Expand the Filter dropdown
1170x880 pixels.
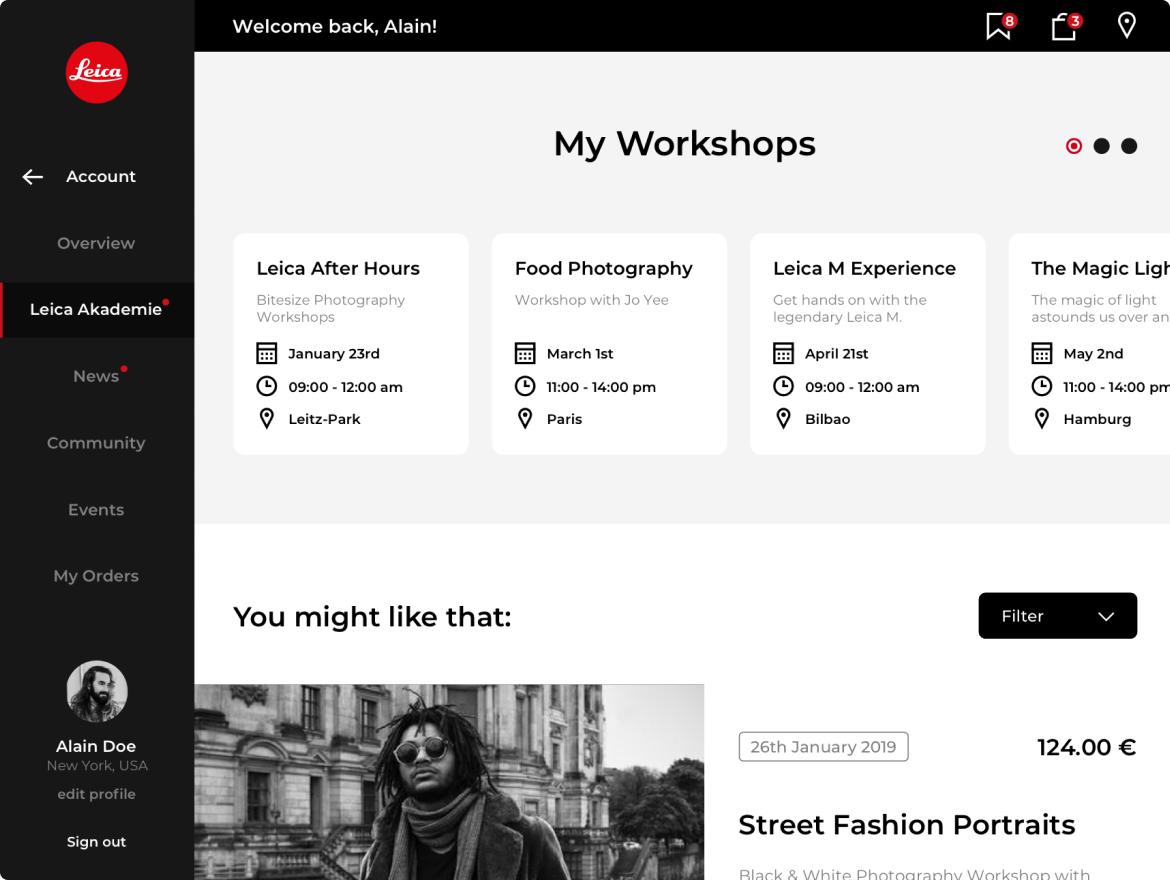(1057, 616)
